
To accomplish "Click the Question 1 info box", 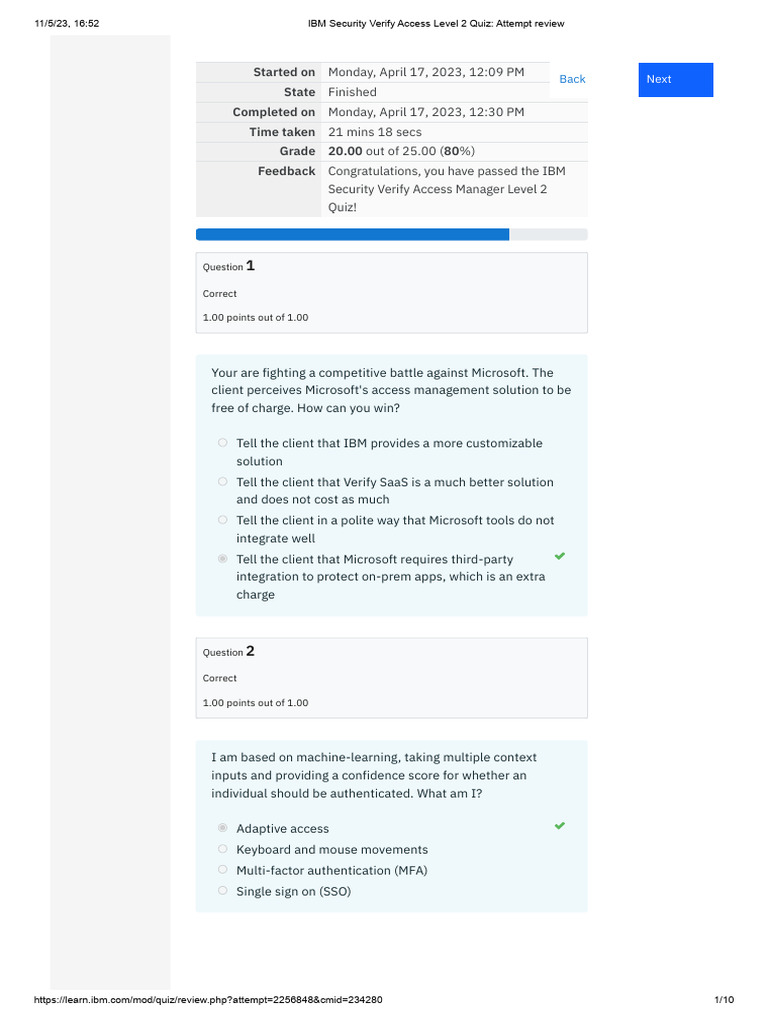I will [391, 292].
